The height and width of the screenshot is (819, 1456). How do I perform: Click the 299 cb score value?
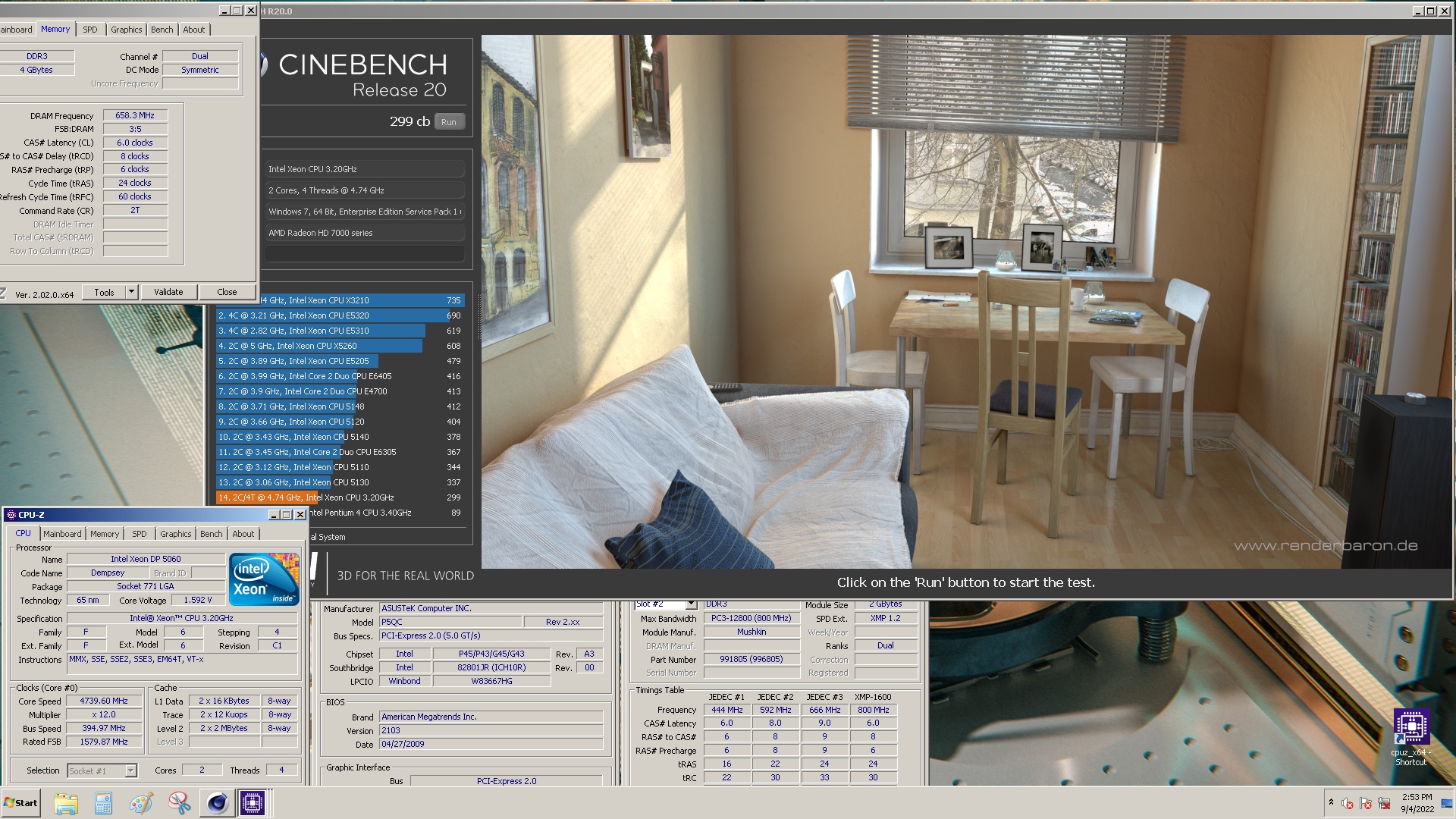pyautogui.click(x=409, y=121)
